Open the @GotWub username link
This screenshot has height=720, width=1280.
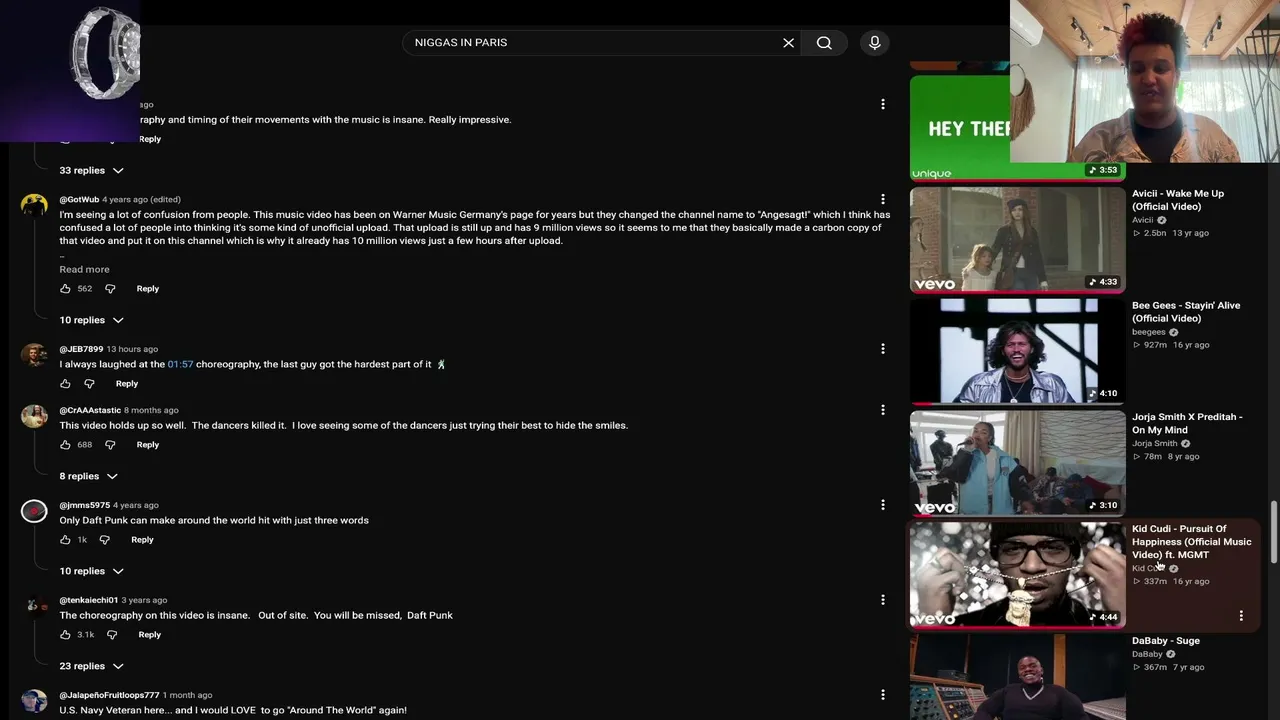[x=79, y=200]
